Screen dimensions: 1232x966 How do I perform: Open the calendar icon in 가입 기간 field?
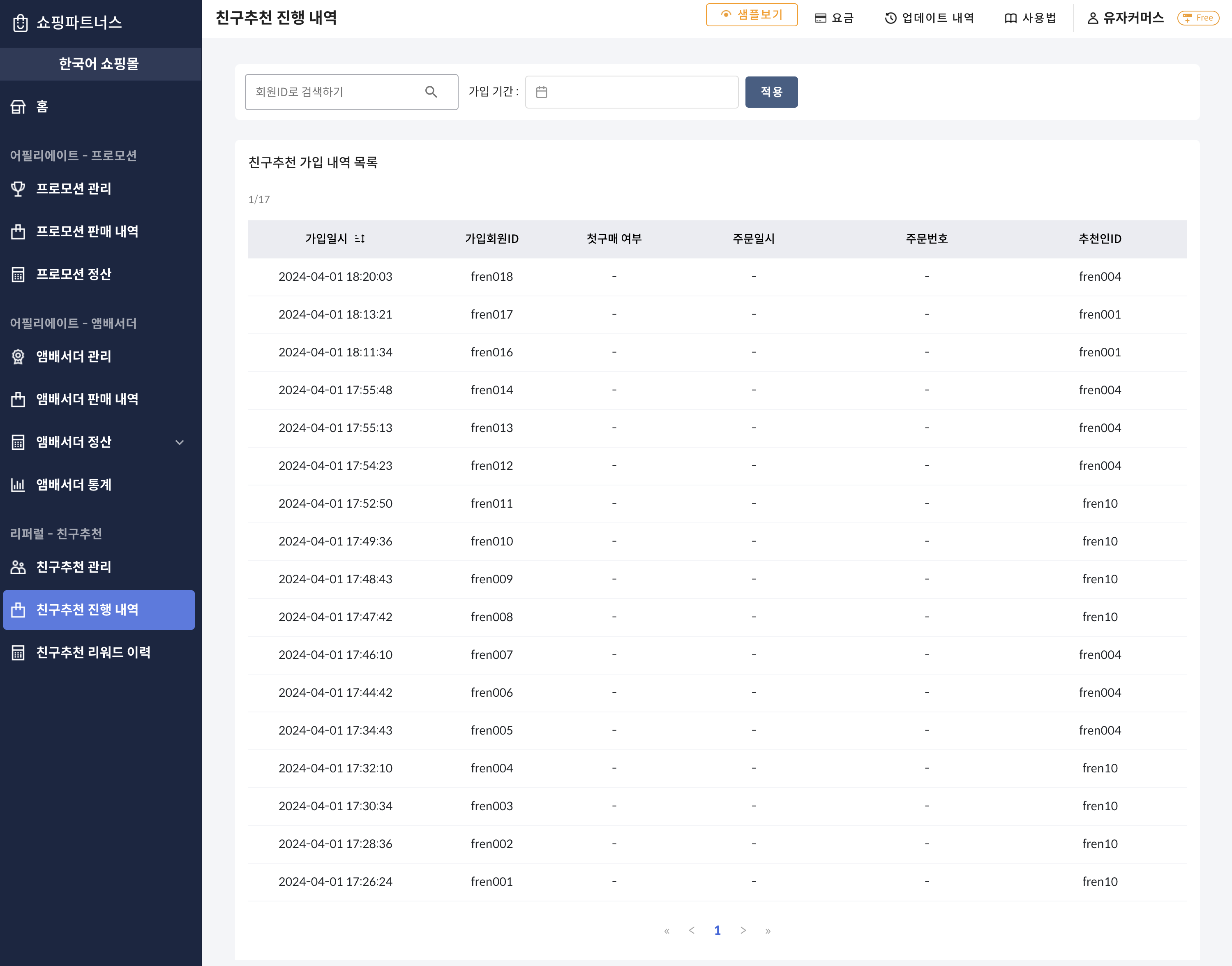(542, 92)
